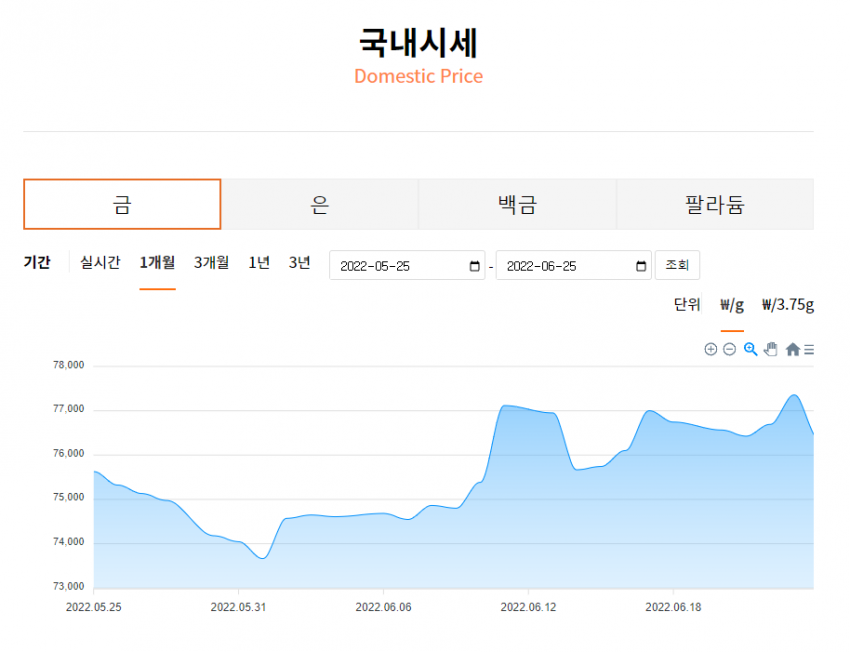Click the 국내시세 page heading

[418, 43]
